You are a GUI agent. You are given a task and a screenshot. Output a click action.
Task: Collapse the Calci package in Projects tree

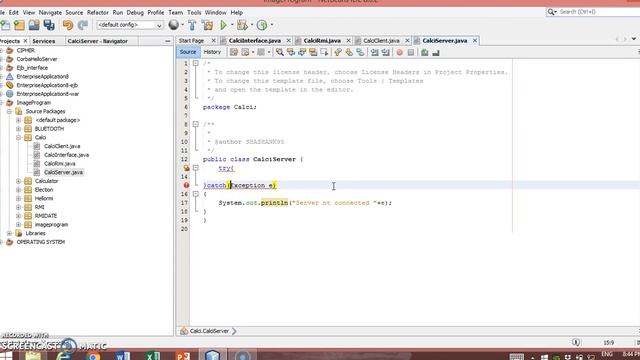click(18, 138)
